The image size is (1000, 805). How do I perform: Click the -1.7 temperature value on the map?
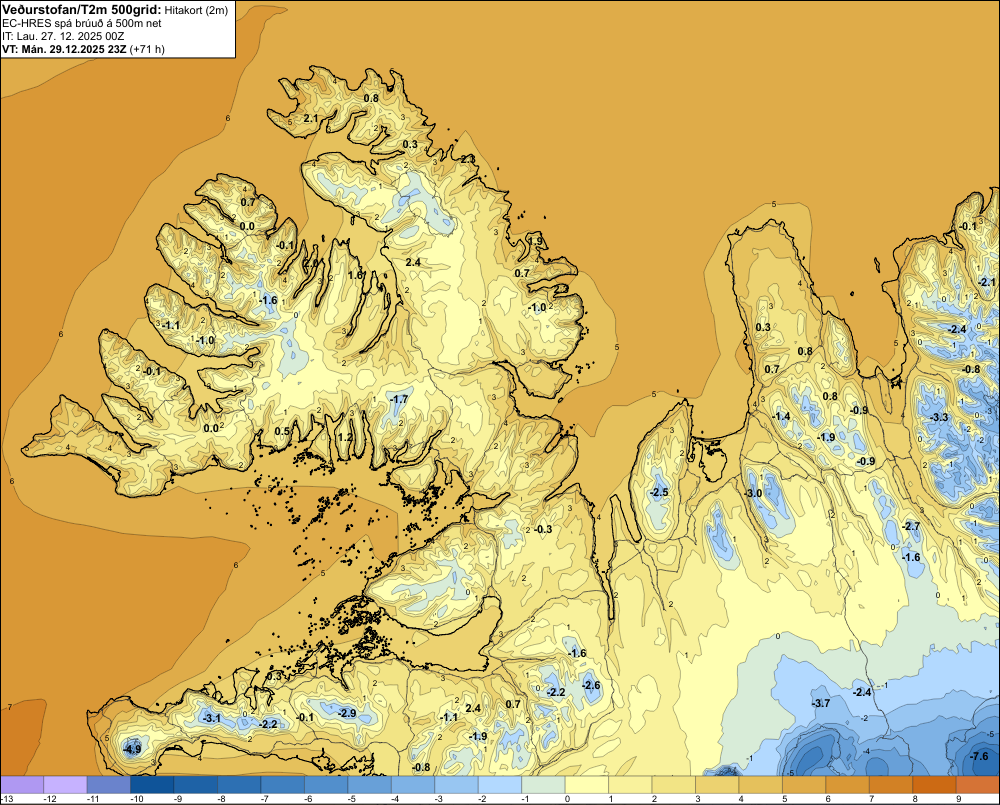click(399, 399)
